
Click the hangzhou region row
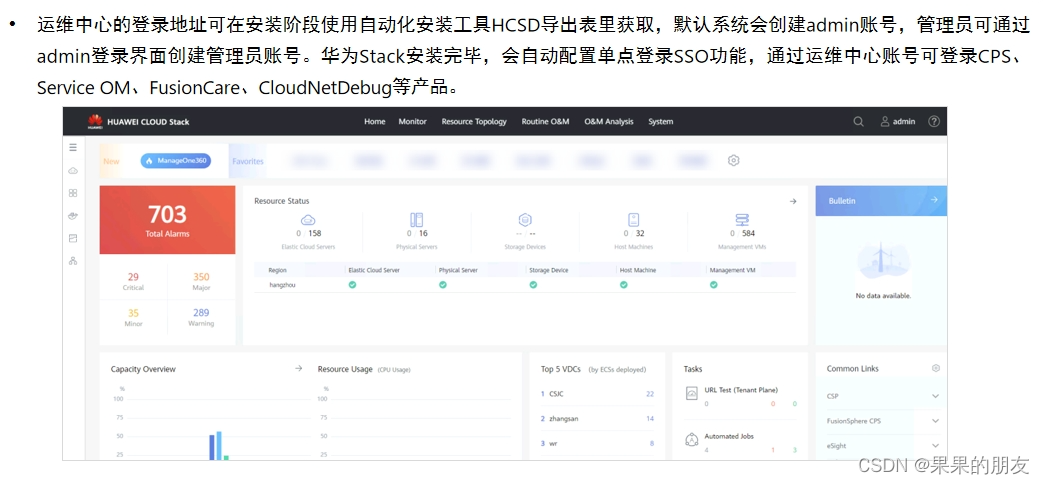click(525, 285)
